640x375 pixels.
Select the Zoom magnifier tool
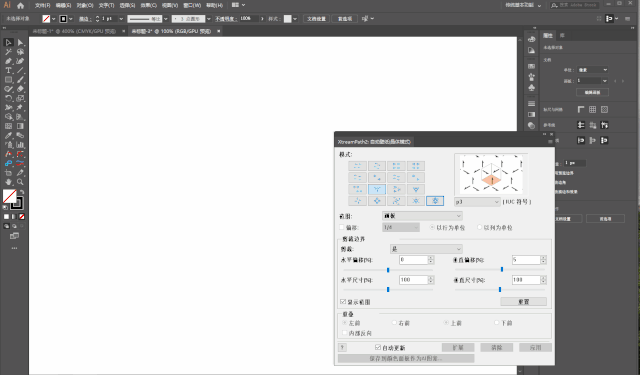(20, 182)
